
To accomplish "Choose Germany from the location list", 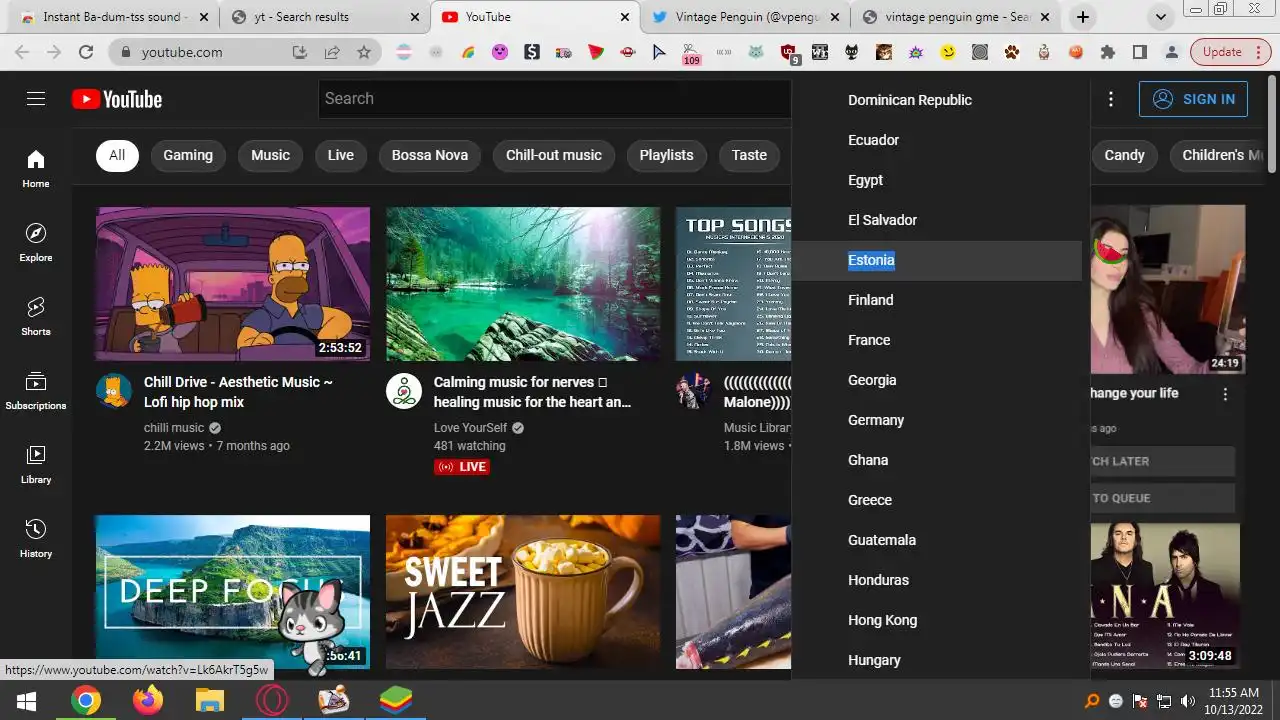I will tap(937, 420).
